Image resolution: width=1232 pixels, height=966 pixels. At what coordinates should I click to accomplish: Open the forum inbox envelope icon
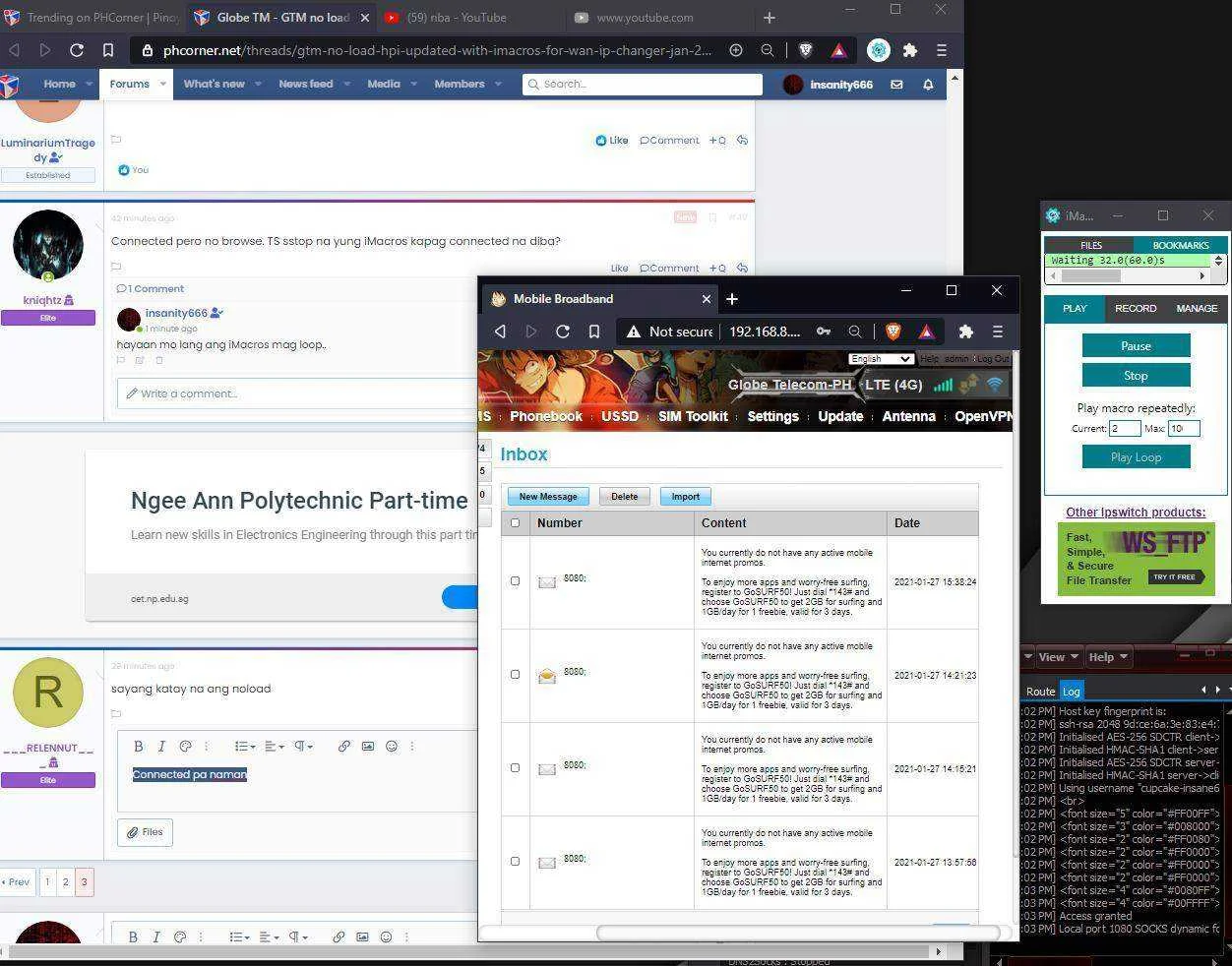896,85
